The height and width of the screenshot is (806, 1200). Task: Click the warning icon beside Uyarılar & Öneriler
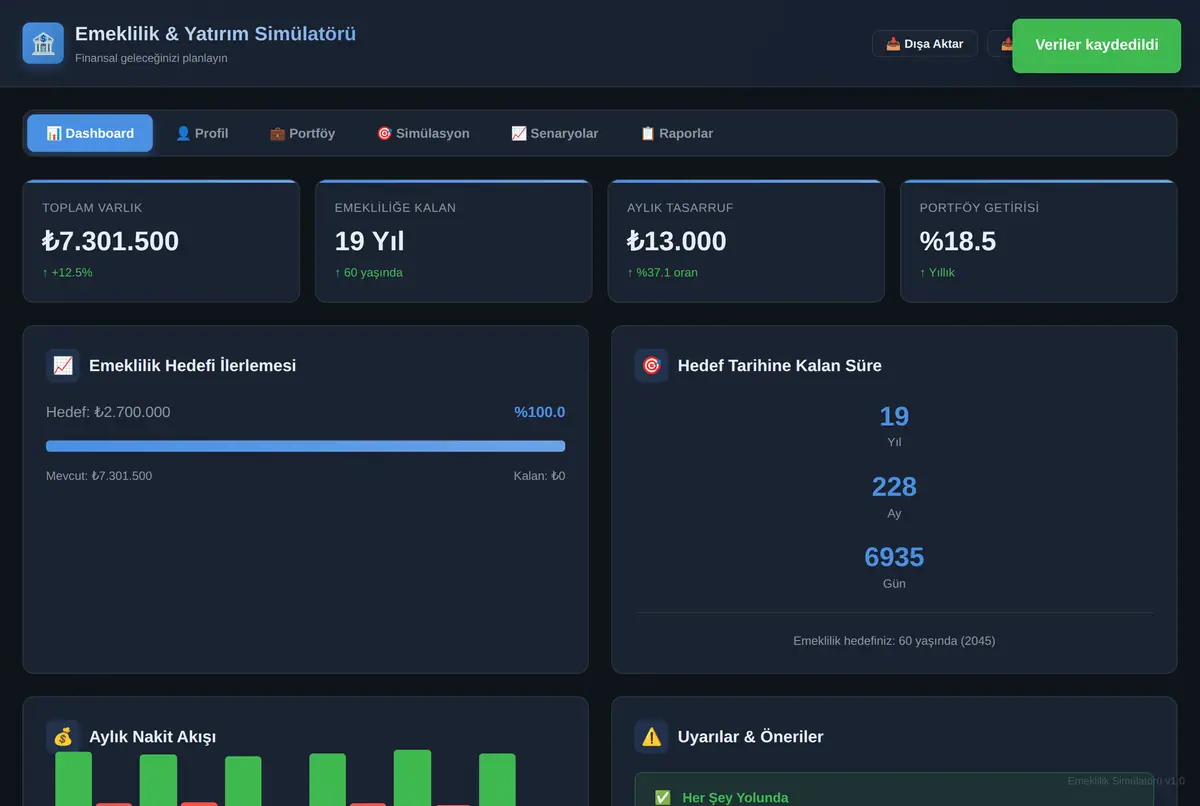pos(651,737)
